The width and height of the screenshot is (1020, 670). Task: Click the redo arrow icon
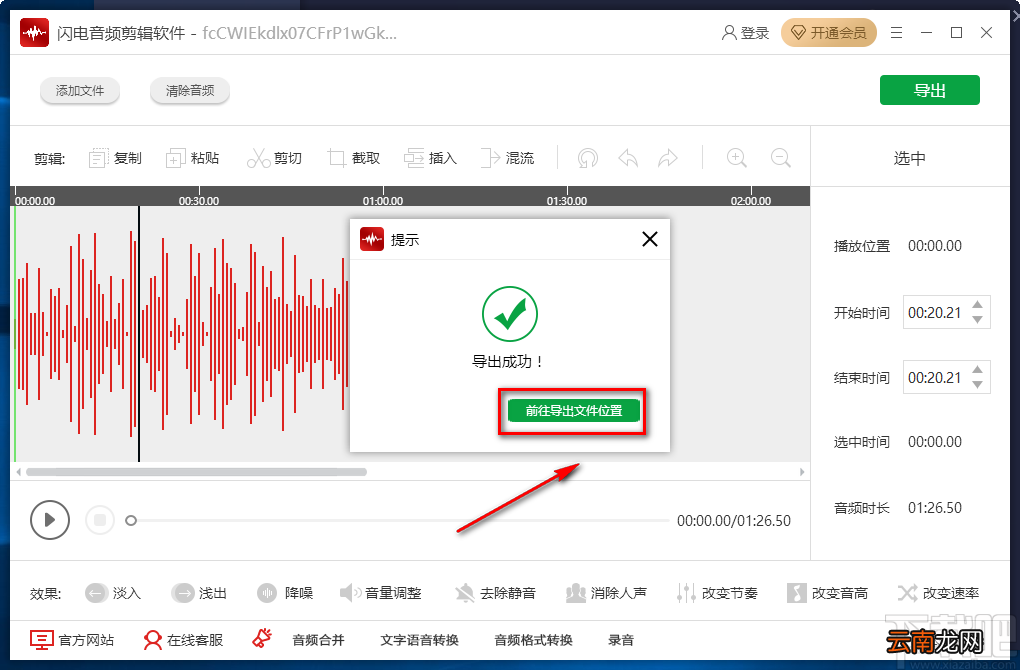(667, 158)
